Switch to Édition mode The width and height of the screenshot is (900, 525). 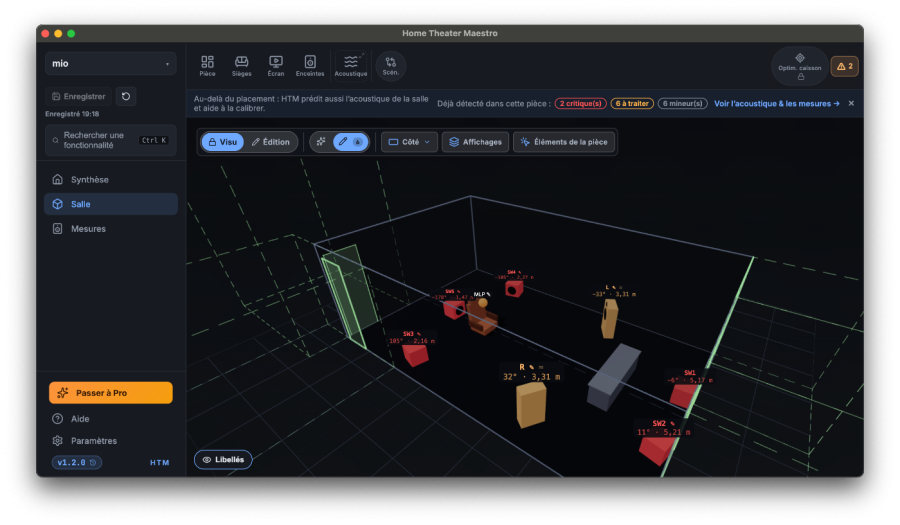[x=270, y=142]
